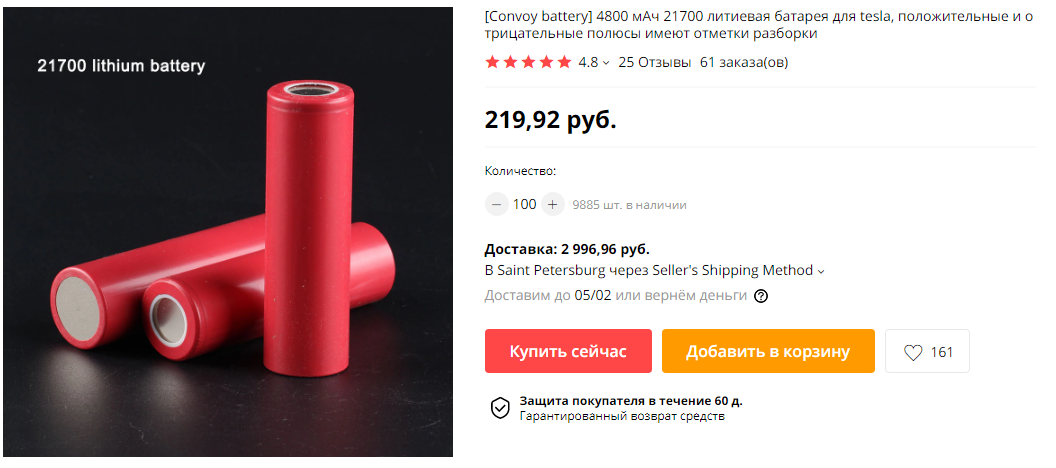Click the Добавить в корзину button
Viewport: 1056px width, 468px height.
pyautogui.click(x=768, y=351)
